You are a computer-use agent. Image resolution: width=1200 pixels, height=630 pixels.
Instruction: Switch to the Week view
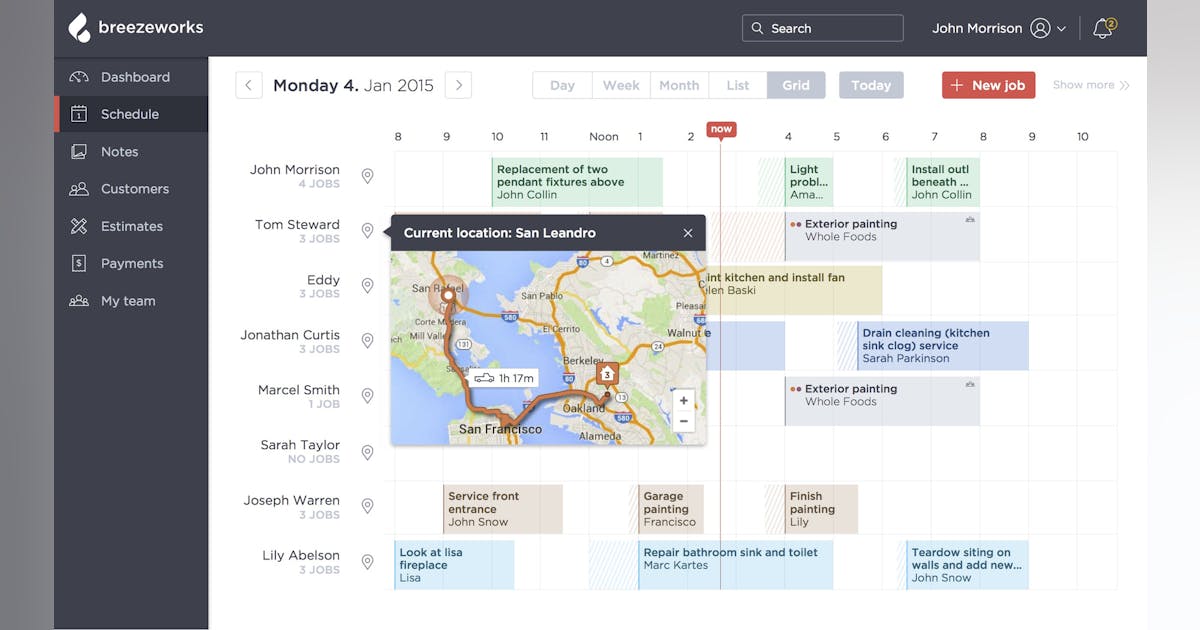(620, 85)
